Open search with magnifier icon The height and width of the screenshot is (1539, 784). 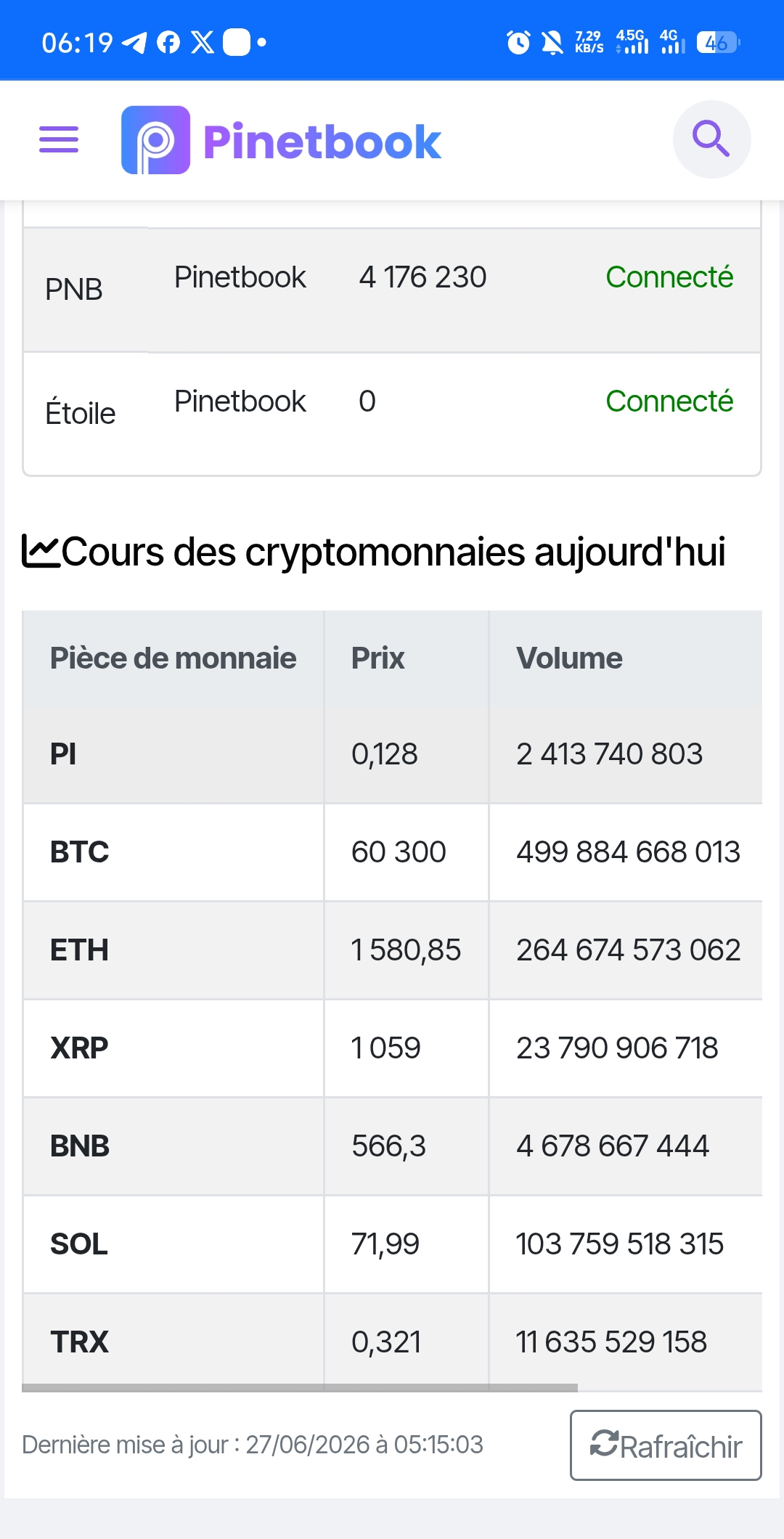coord(711,139)
